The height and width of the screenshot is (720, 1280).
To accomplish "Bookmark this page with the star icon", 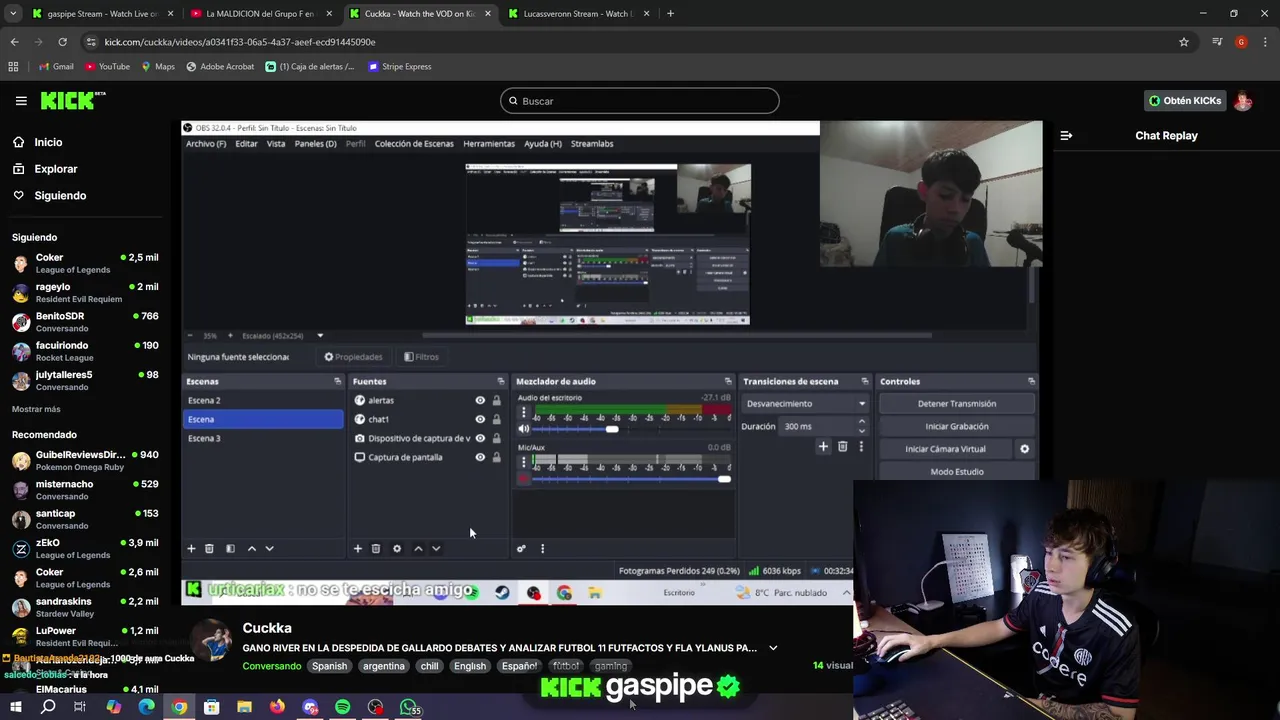I will pyautogui.click(x=1184, y=42).
